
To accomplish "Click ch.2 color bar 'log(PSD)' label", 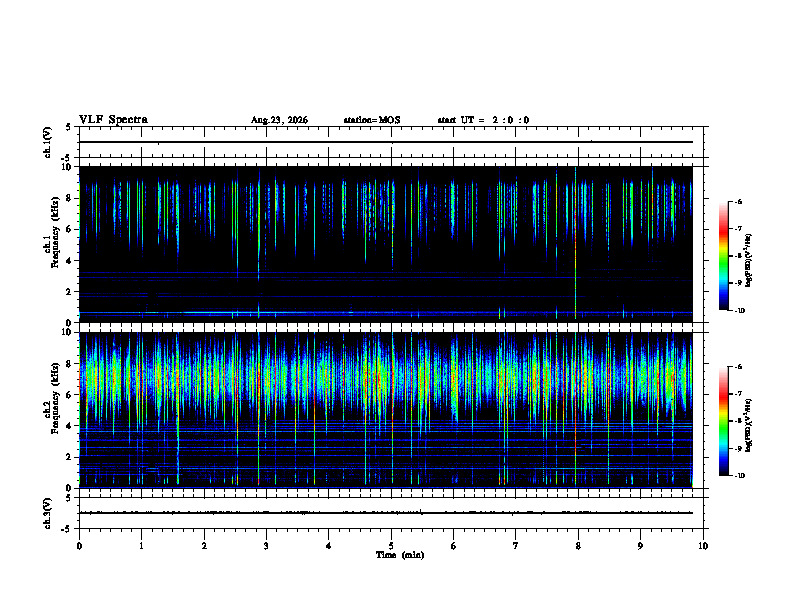I will point(749,425).
